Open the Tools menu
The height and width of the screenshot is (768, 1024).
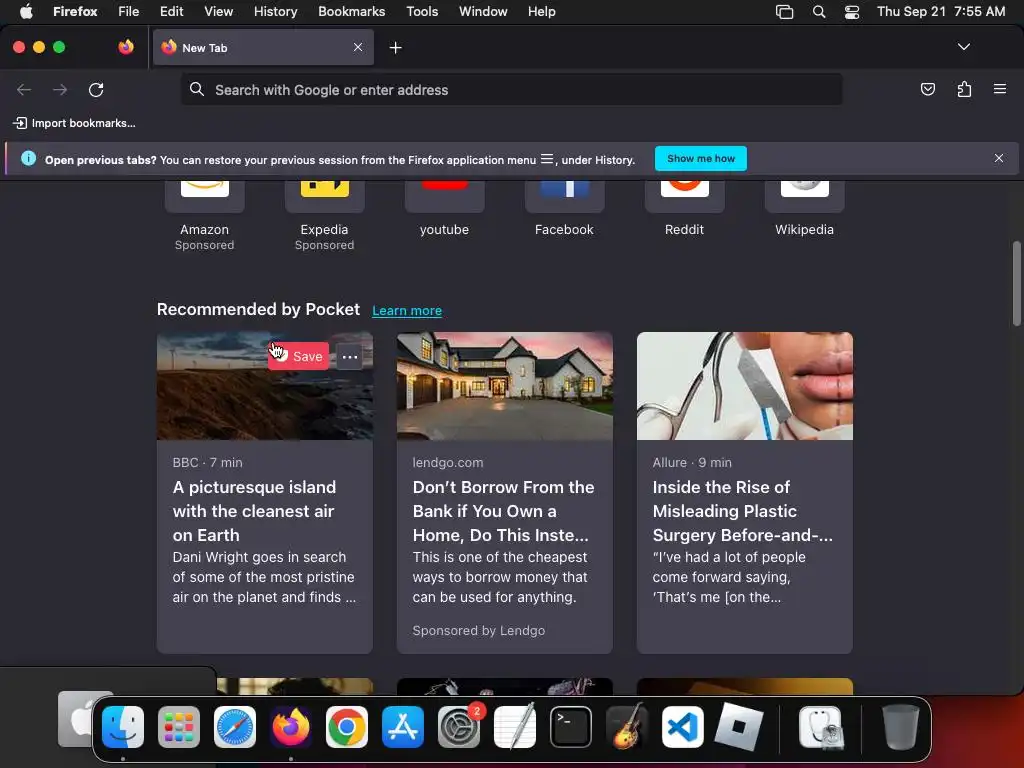[x=422, y=11]
